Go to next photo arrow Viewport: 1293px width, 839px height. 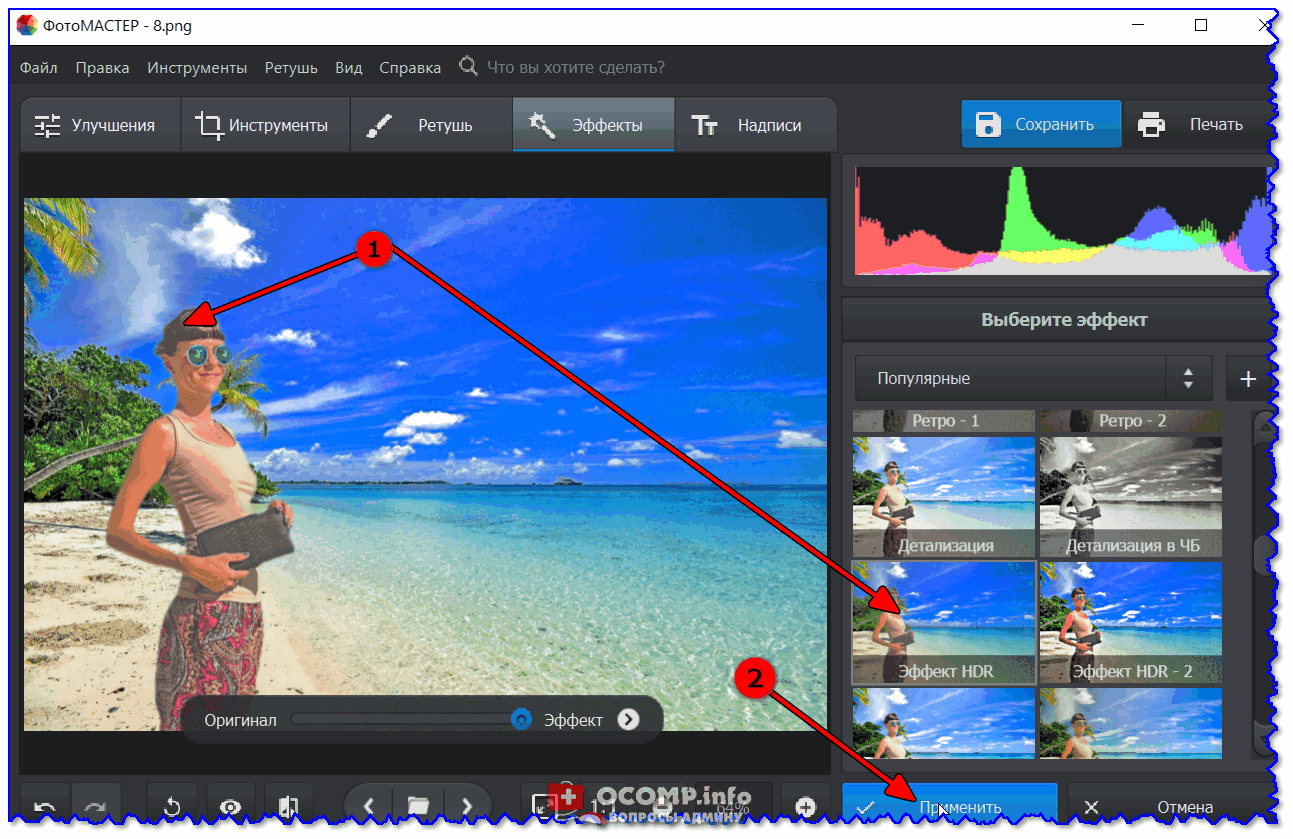click(x=466, y=805)
